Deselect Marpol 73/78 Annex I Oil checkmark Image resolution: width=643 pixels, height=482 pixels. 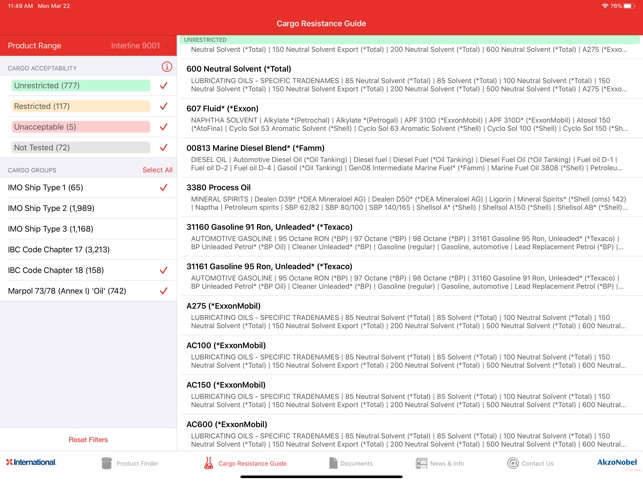click(164, 290)
